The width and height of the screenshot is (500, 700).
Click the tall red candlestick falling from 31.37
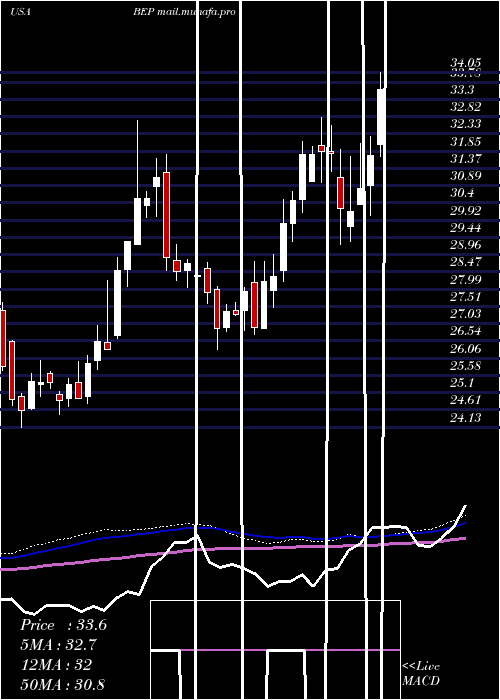pyautogui.click(x=167, y=215)
